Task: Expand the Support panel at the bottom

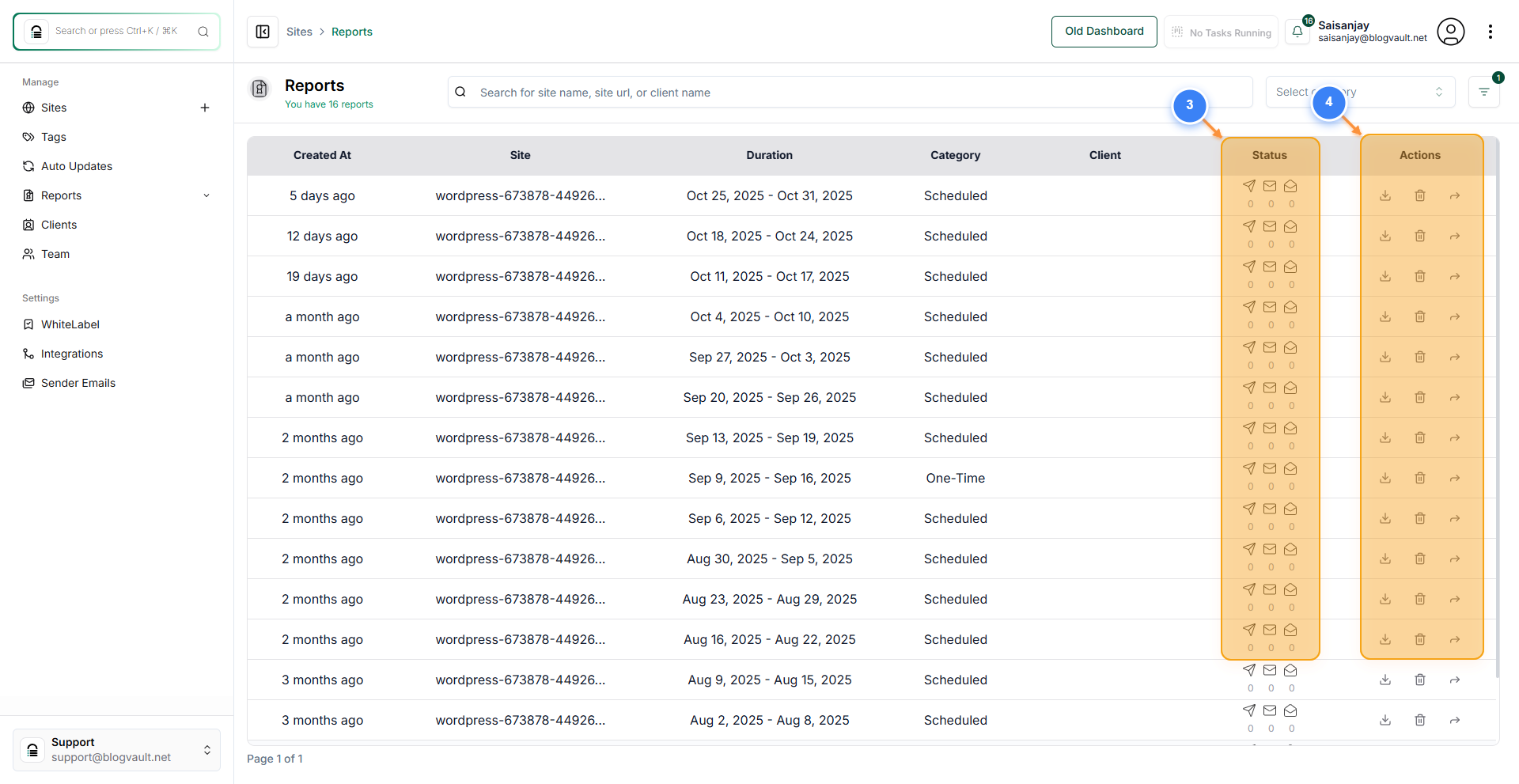Action: tap(207, 750)
